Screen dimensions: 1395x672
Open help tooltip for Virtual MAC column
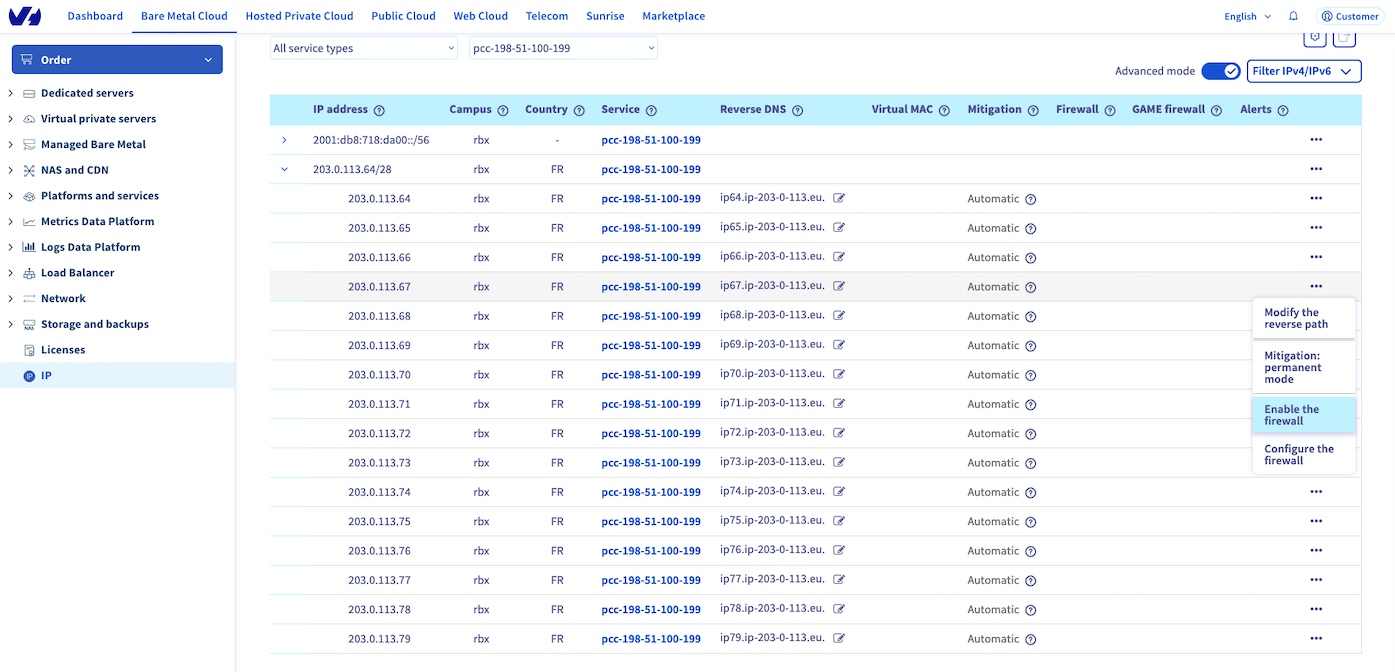coord(942,110)
